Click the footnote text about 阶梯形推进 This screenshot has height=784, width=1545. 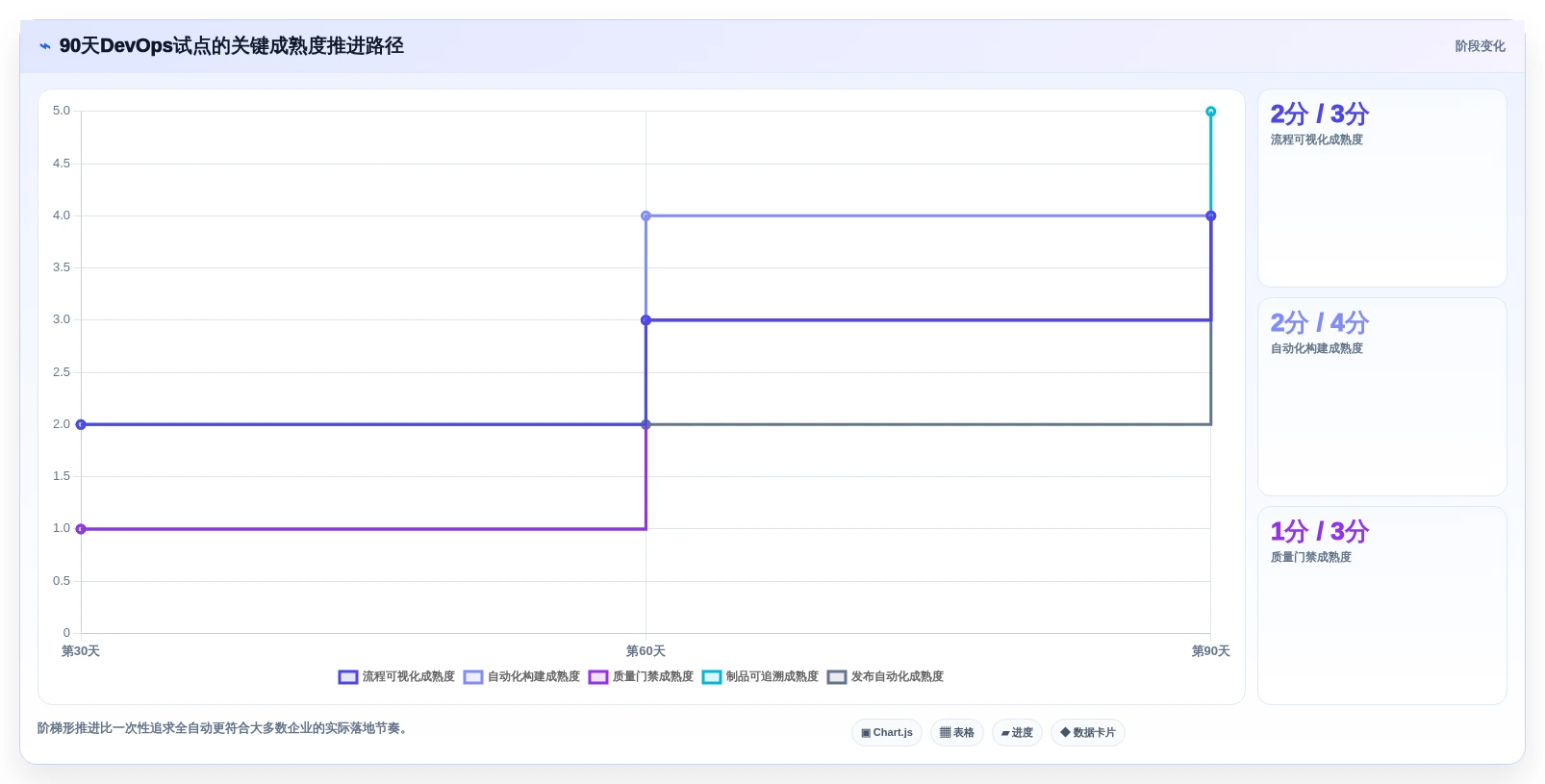point(224,728)
